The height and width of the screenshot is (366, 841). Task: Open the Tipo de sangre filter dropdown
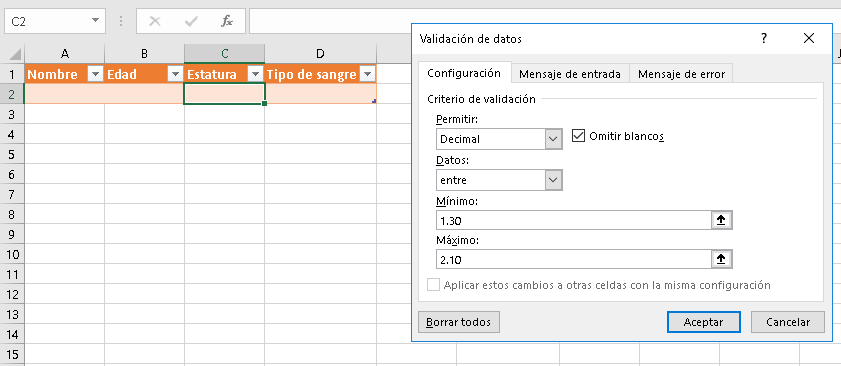pyautogui.click(x=367, y=75)
